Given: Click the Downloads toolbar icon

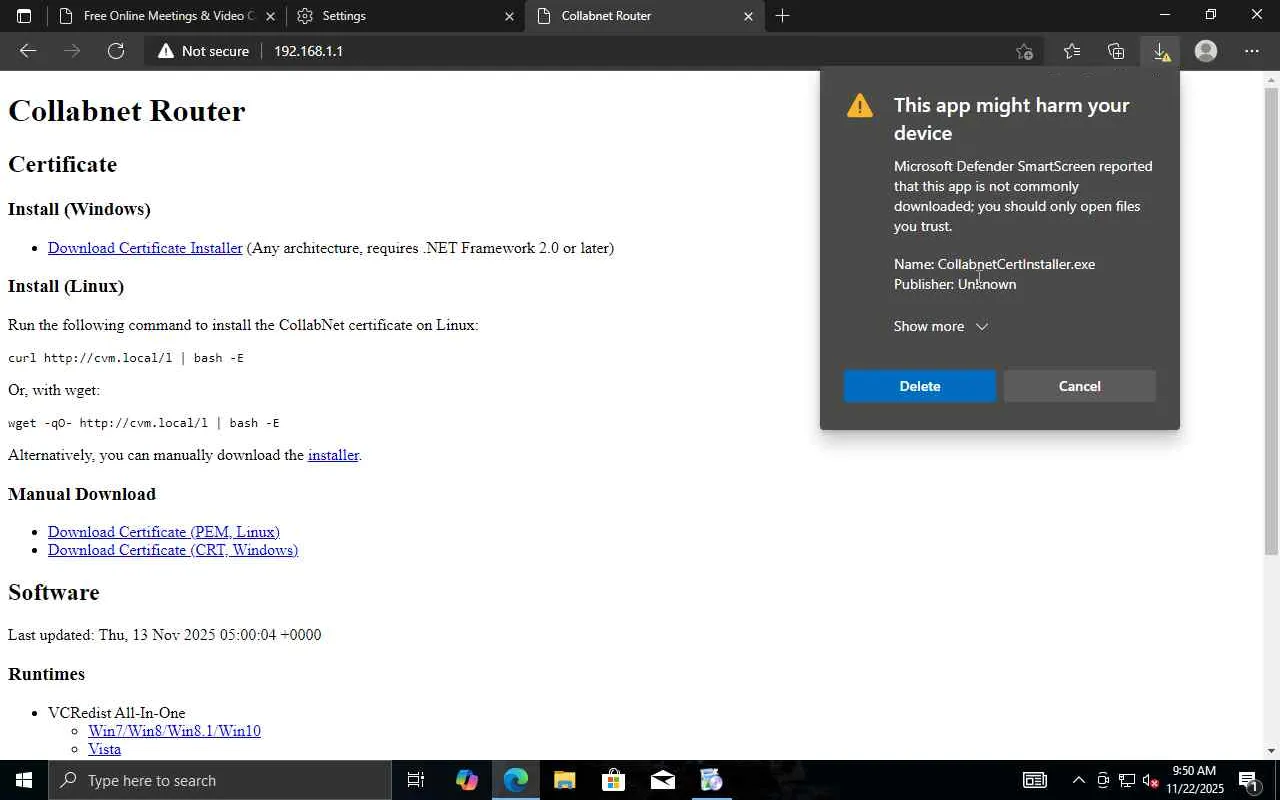Looking at the screenshot, I should [x=1161, y=51].
